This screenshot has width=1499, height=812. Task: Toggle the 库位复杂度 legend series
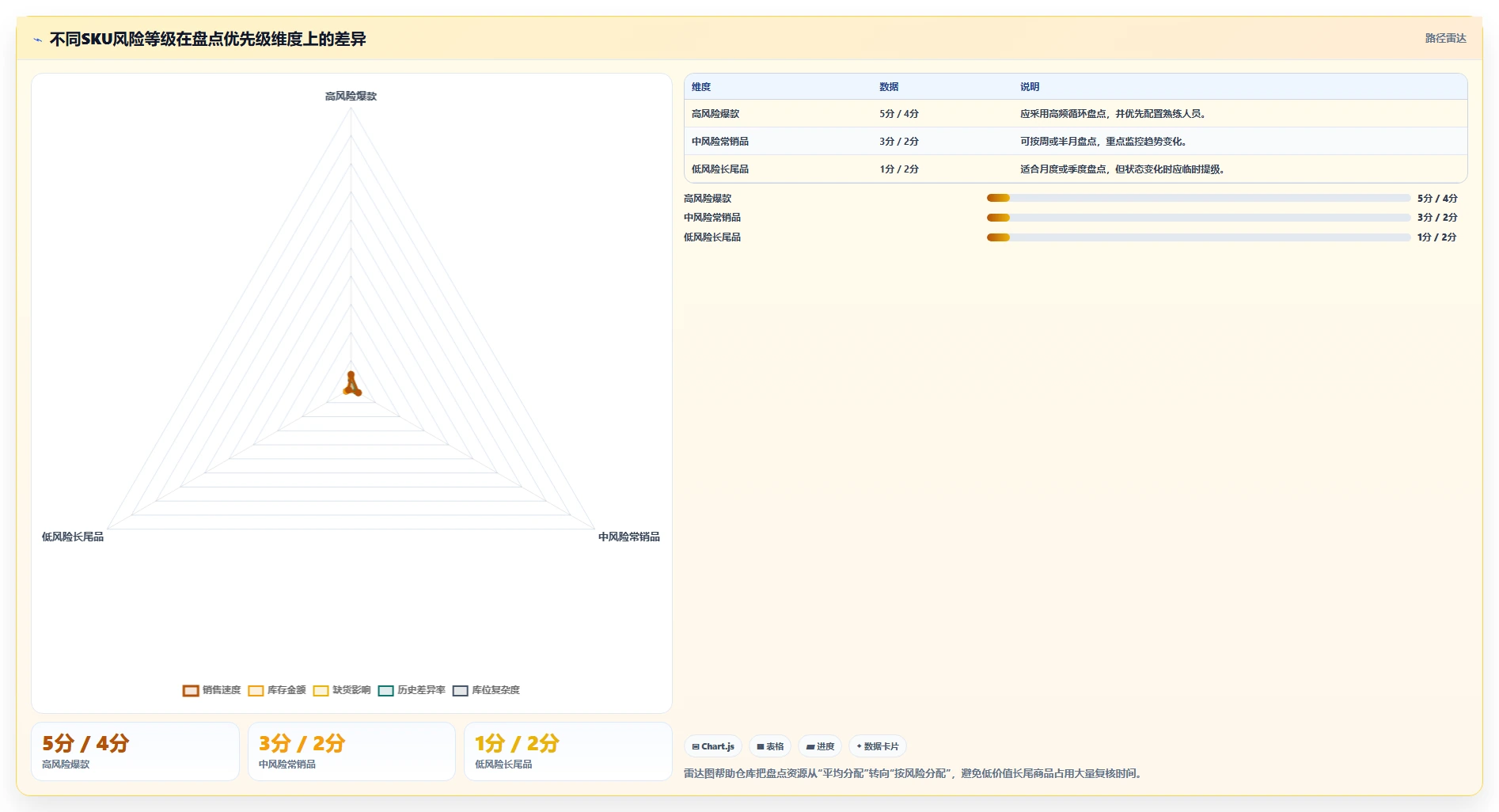[486, 690]
